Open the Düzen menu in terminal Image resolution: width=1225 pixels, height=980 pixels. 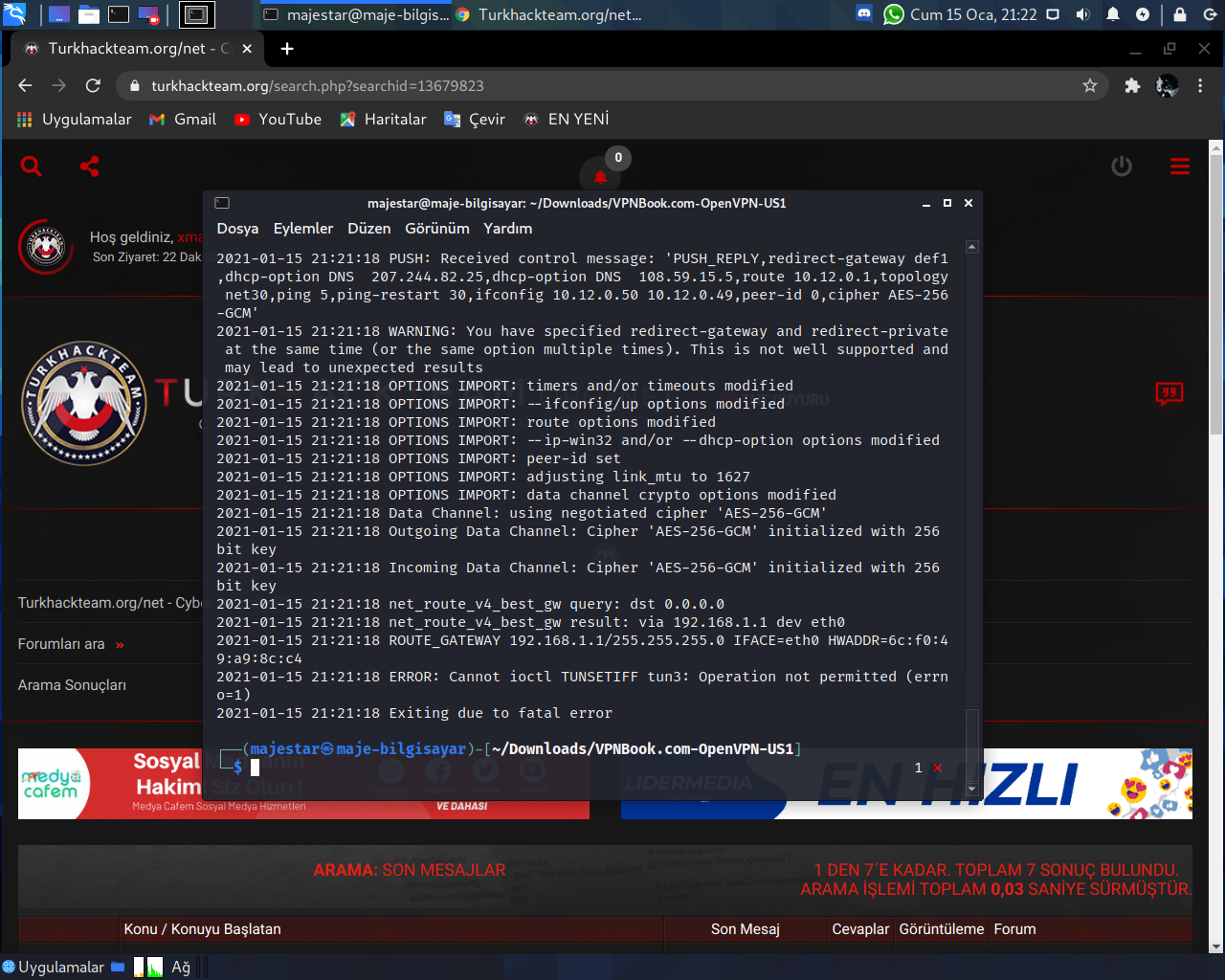(x=368, y=228)
